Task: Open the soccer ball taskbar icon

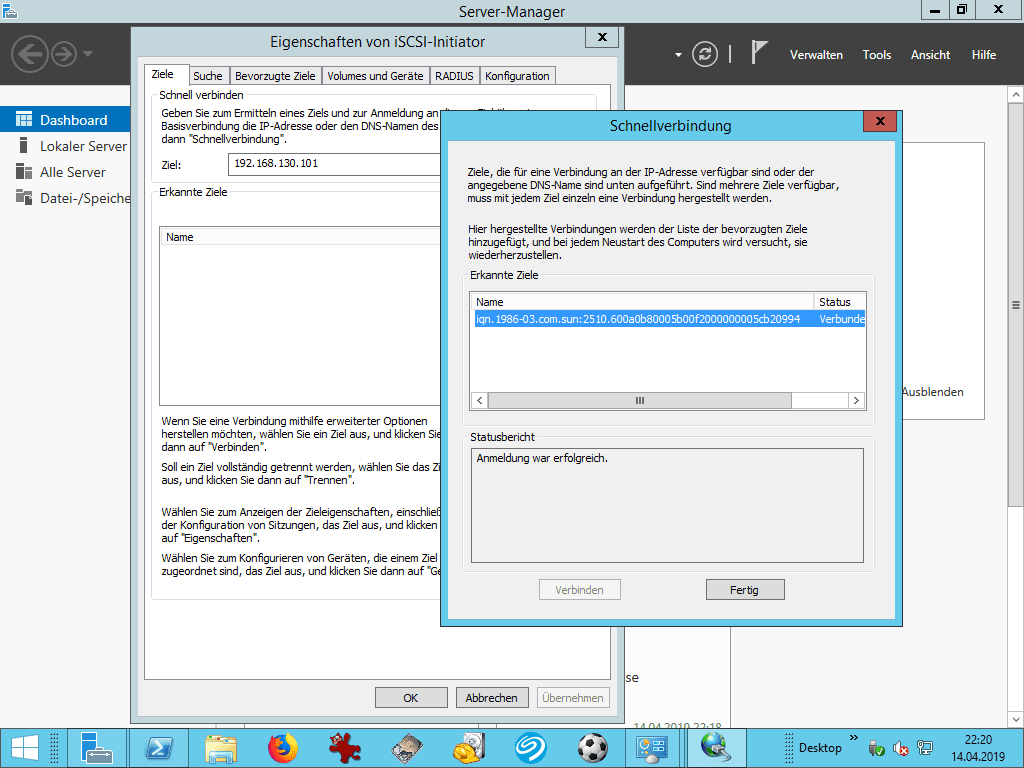Action: [x=592, y=748]
